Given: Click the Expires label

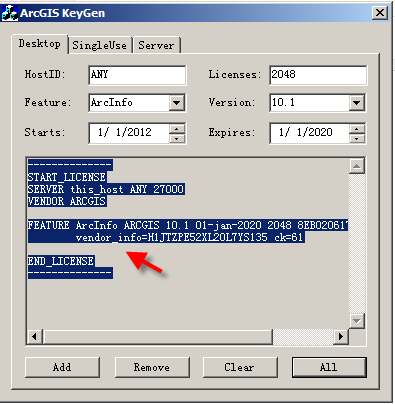Looking at the screenshot, I should pos(232,133).
